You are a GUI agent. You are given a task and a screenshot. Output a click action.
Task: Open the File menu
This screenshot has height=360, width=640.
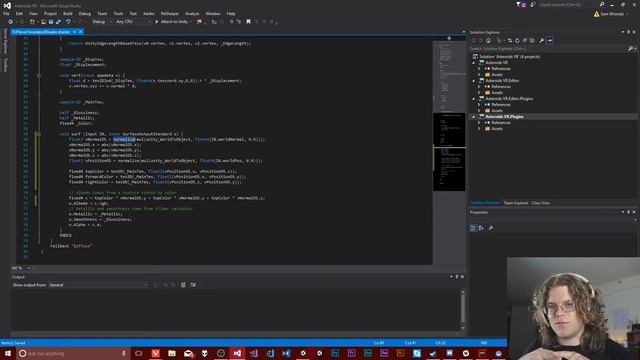pyautogui.click(x=6, y=13)
